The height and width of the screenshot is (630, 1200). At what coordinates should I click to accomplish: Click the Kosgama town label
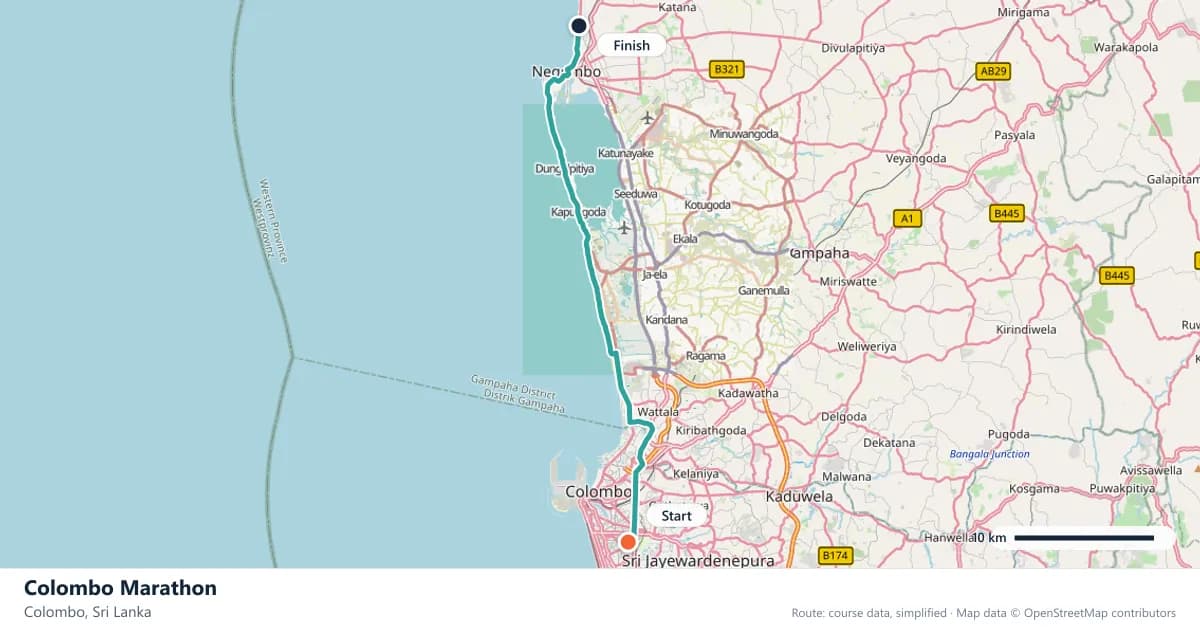(x=1034, y=489)
